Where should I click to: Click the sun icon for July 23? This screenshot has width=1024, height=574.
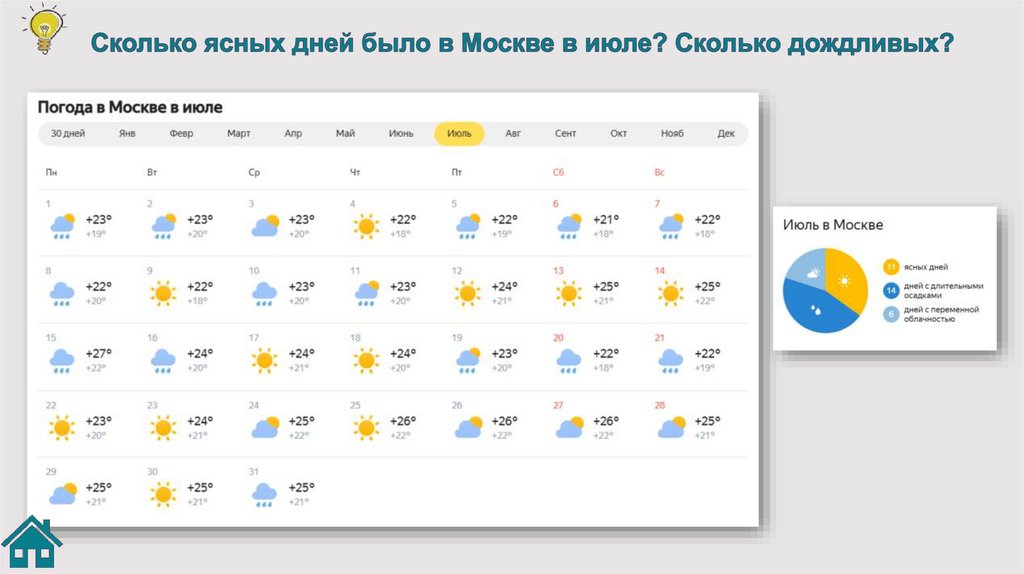coord(163,428)
